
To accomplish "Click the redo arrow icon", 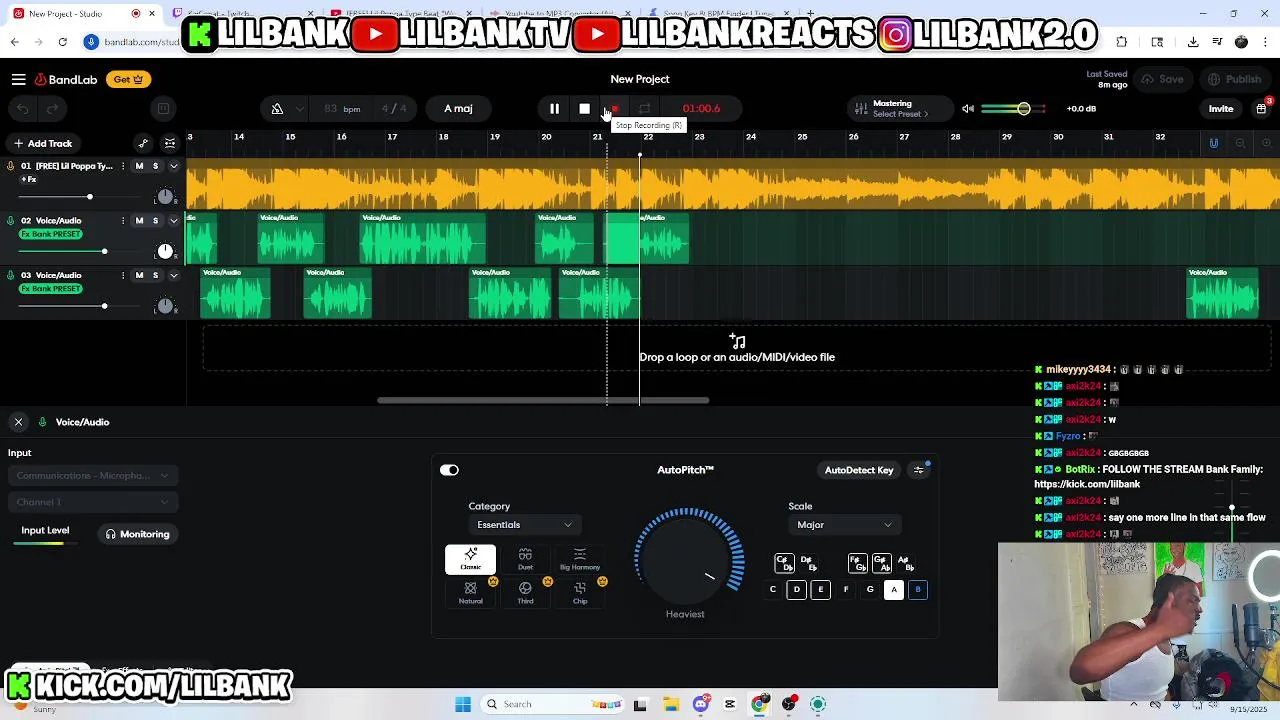I will tap(52, 108).
